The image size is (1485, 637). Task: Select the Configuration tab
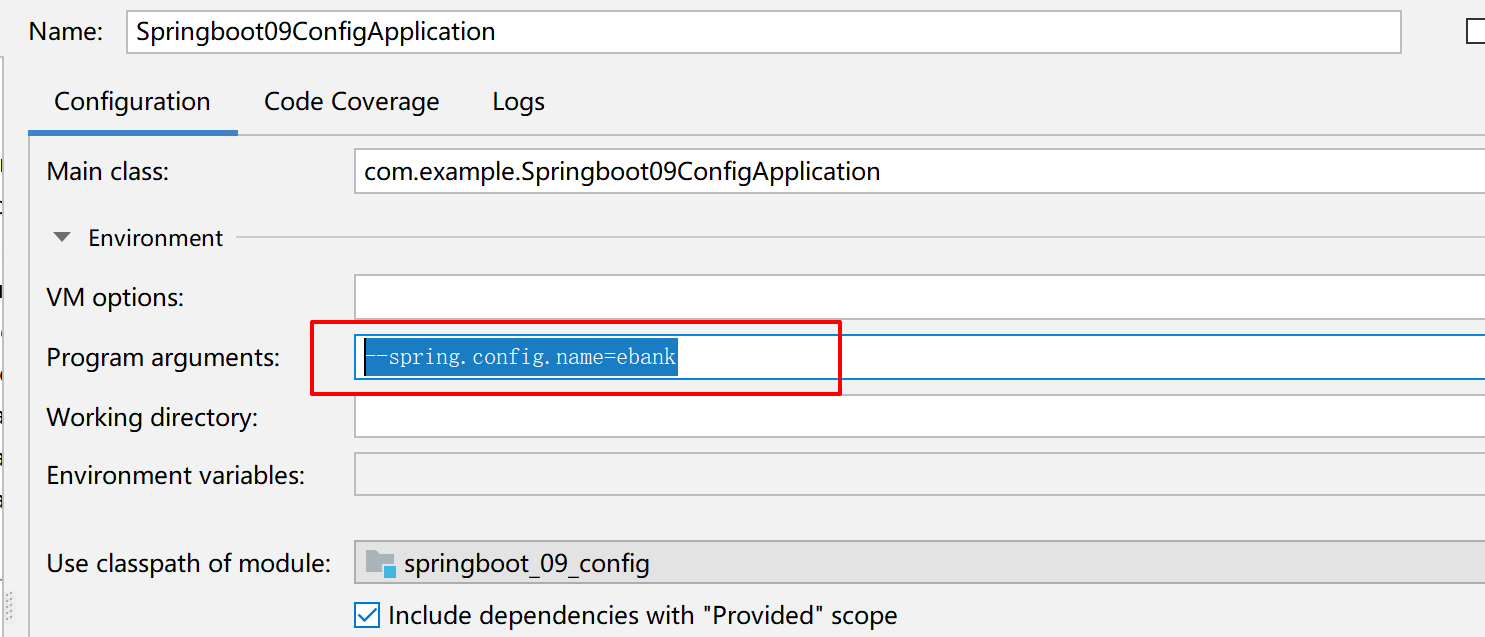(132, 102)
